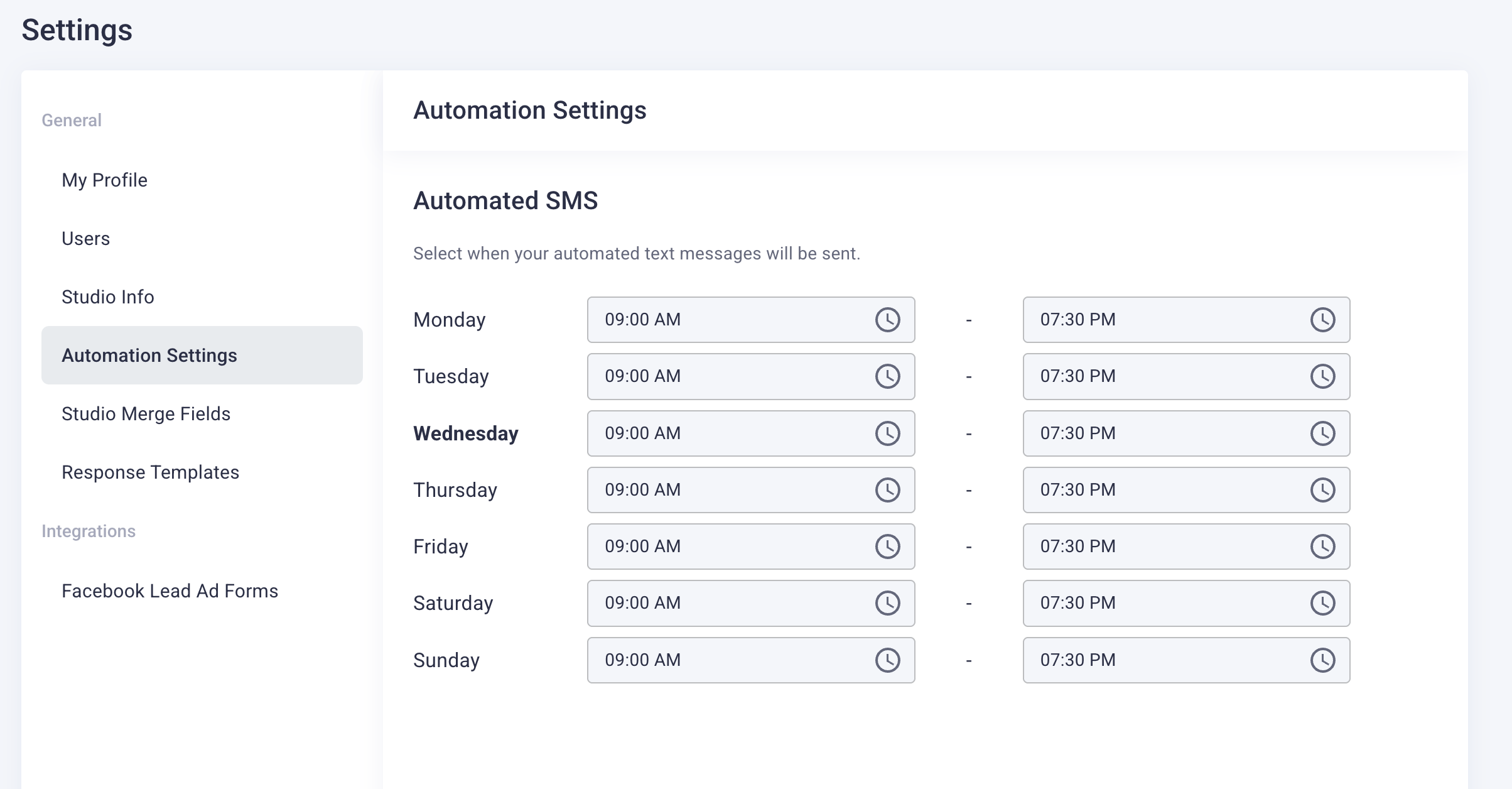Open Tuesday end time clock picker
Viewport: 1512px width, 789px height.
[x=1322, y=376]
